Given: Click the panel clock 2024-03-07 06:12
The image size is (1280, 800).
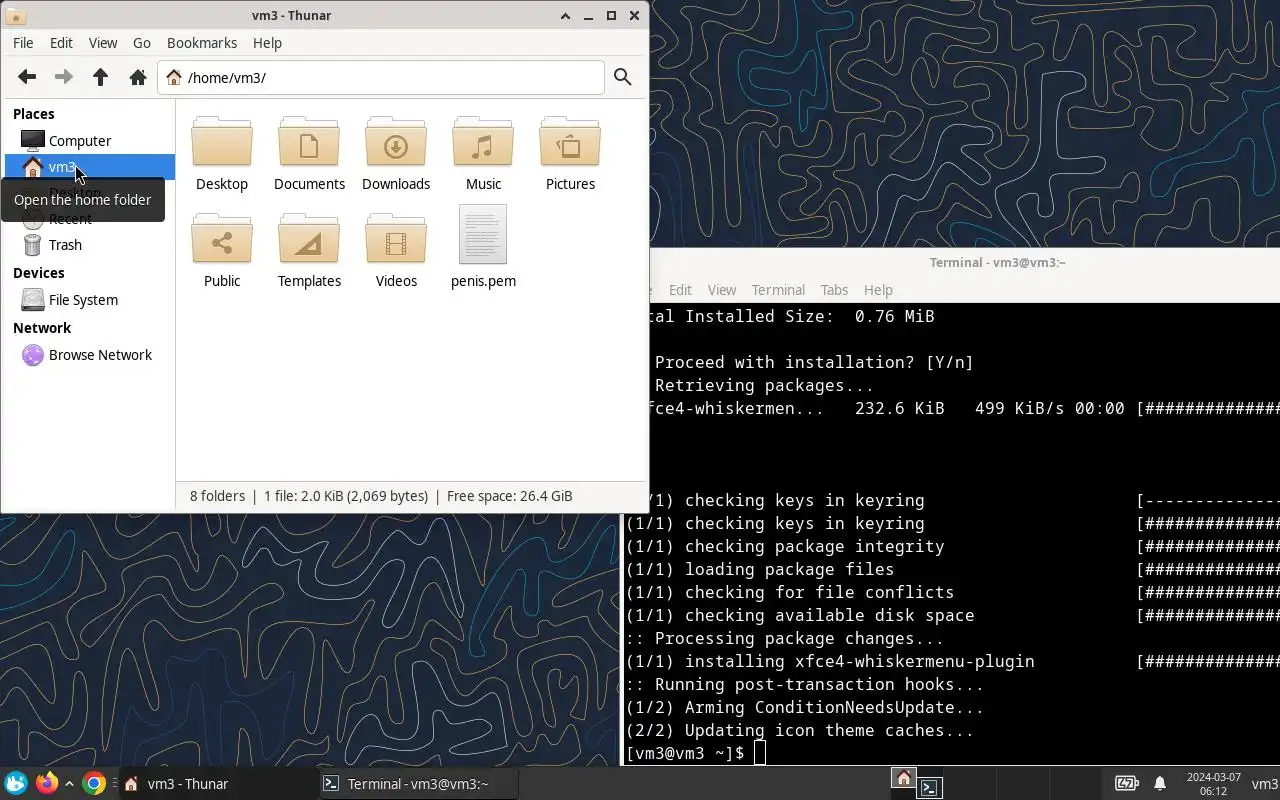Looking at the screenshot, I should (x=1213, y=784).
